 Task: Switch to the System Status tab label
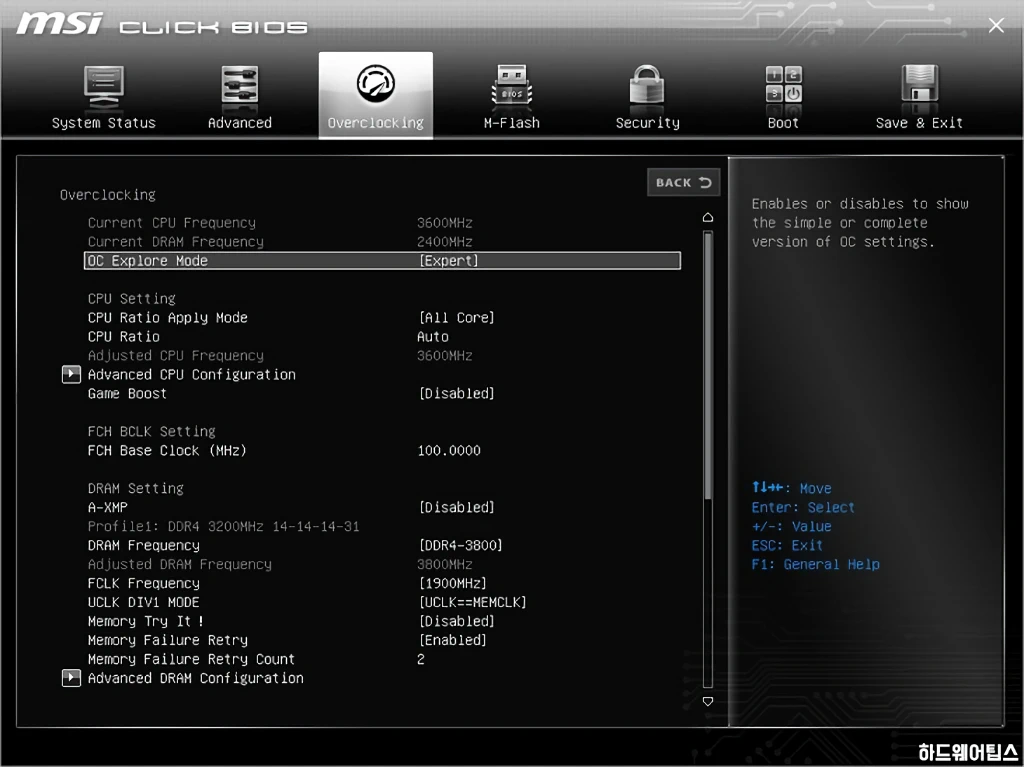tap(104, 123)
